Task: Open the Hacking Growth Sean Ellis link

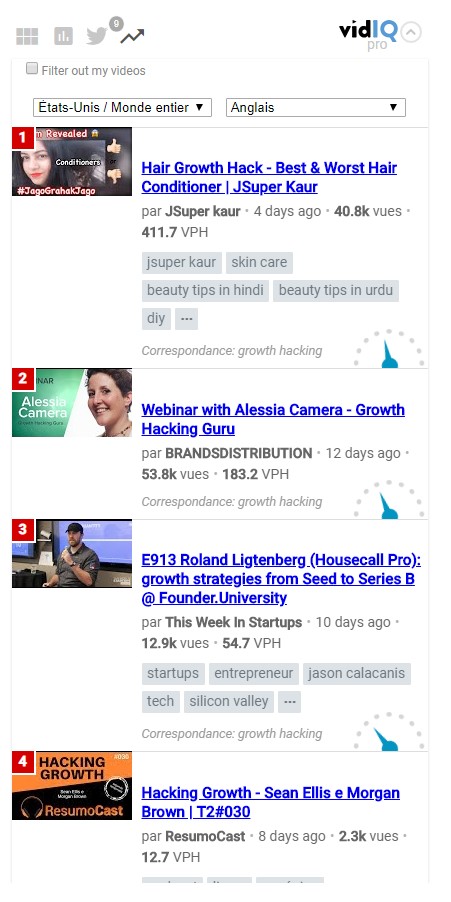Action: pos(270,802)
